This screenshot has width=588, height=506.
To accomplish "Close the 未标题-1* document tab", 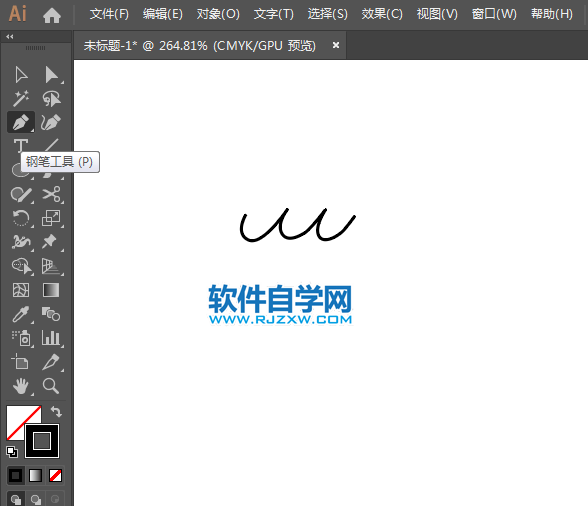I will coord(336,45).
